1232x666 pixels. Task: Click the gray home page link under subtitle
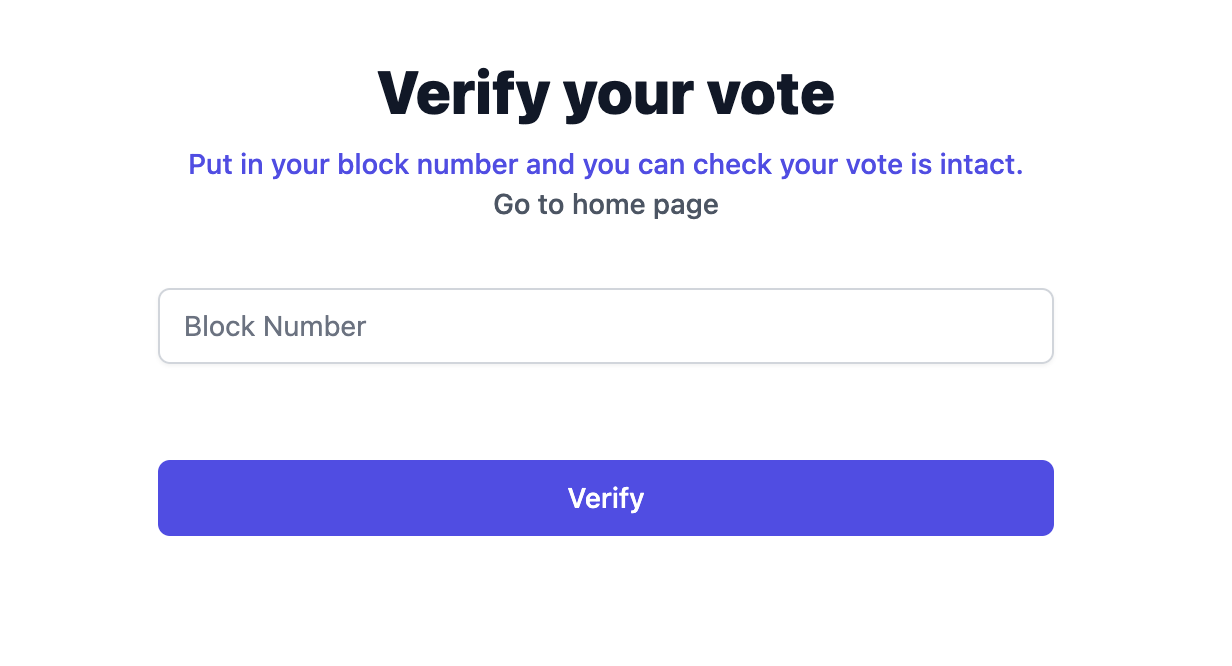tap(605, 205)
